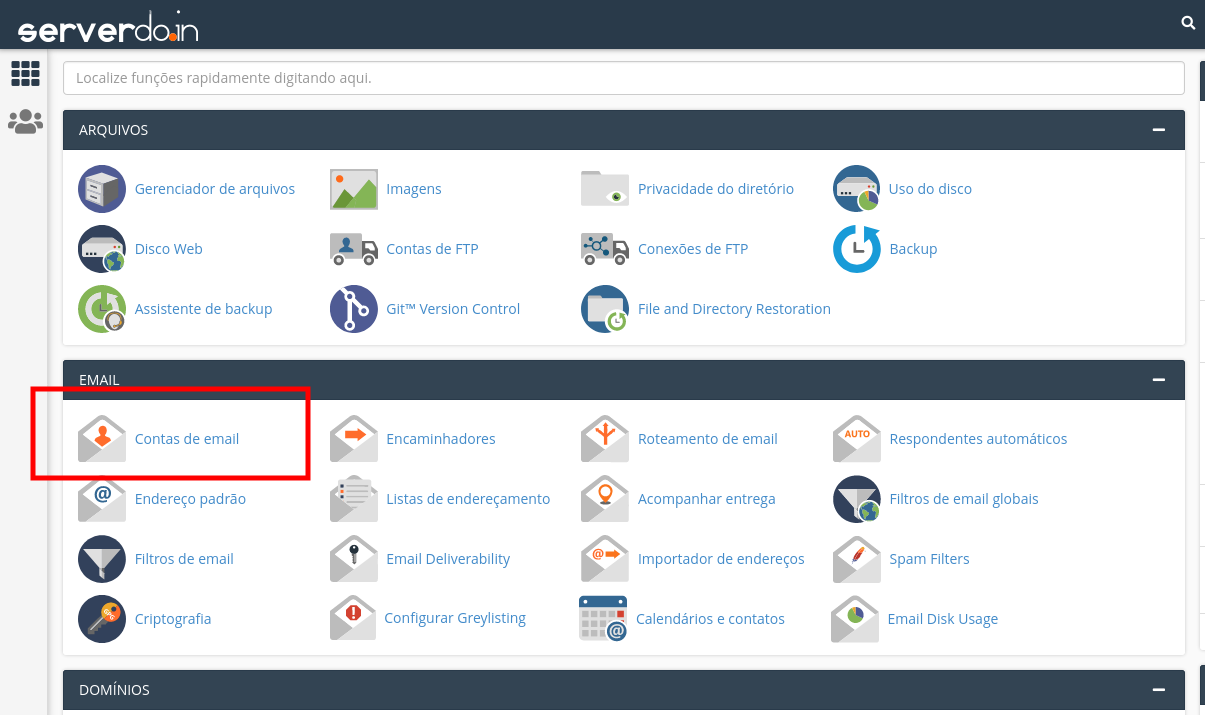
Task: Open the Respondentes automáticos link
Action: click(x=978, y=439)
